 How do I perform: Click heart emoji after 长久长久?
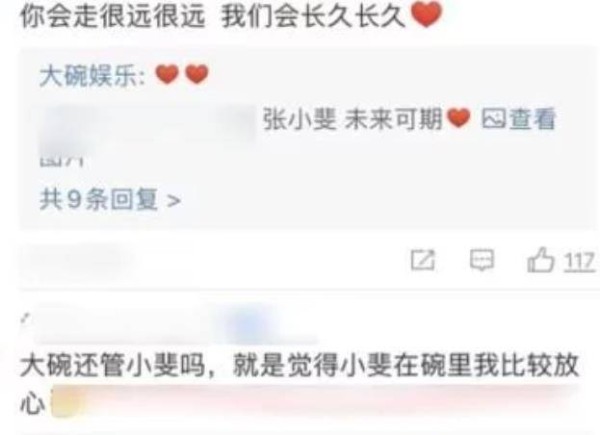tap(426, 15)
